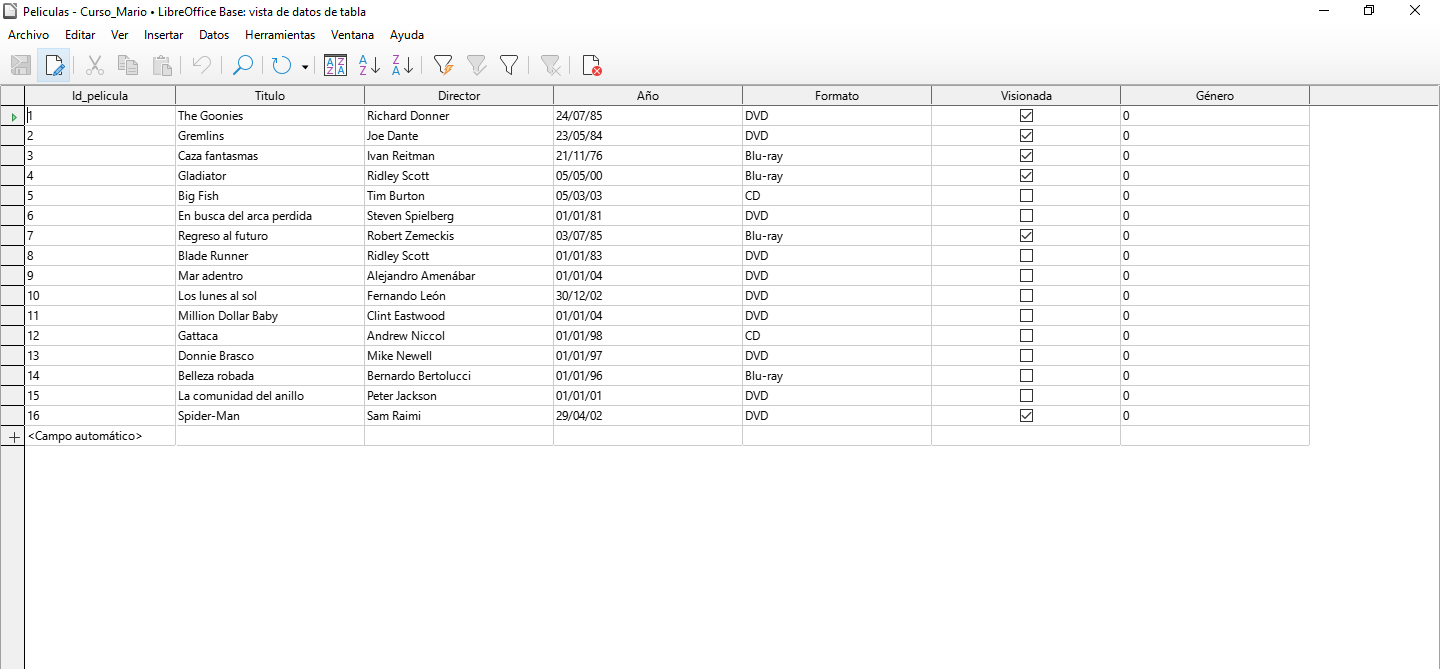Open the Ayuda menu
Viewport: 1440px width, 669px height.
click(407, 34)
